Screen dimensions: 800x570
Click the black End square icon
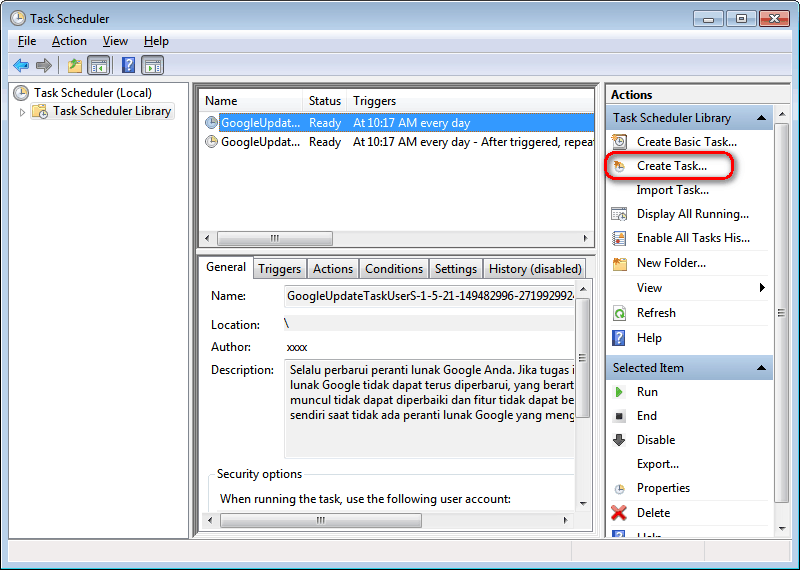click(619, 416)
